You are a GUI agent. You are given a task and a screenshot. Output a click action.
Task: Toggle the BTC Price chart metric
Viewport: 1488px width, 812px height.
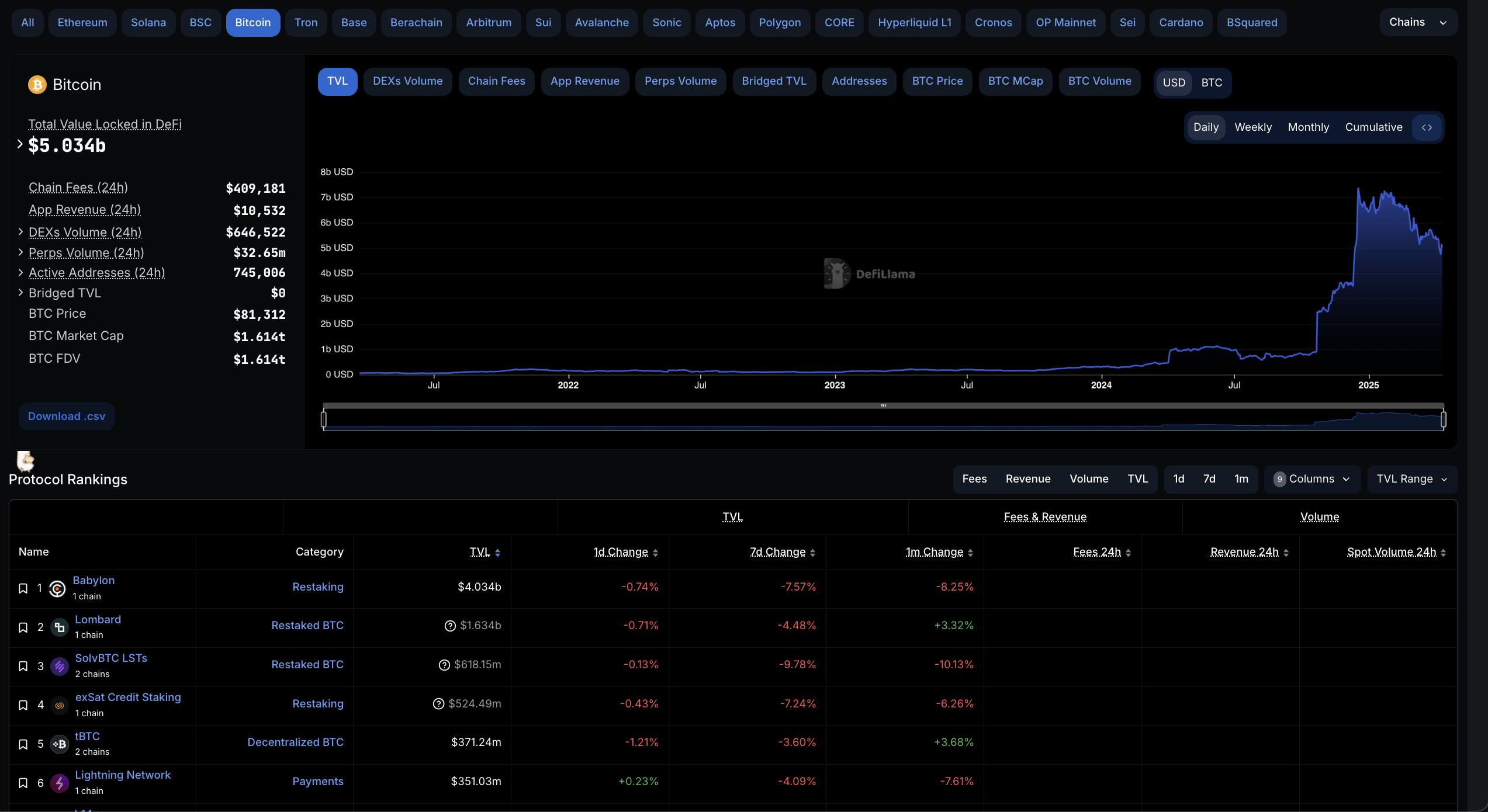coord(937,81)
